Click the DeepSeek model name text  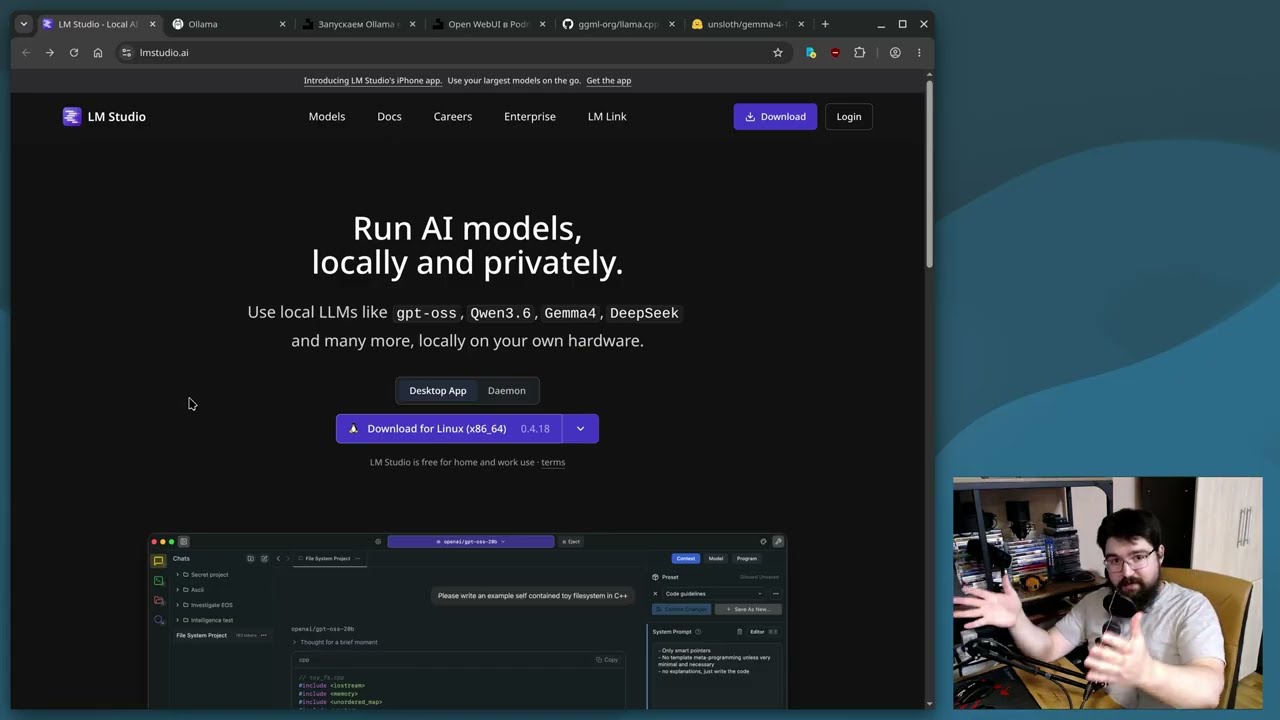click(x=644, y=313)
